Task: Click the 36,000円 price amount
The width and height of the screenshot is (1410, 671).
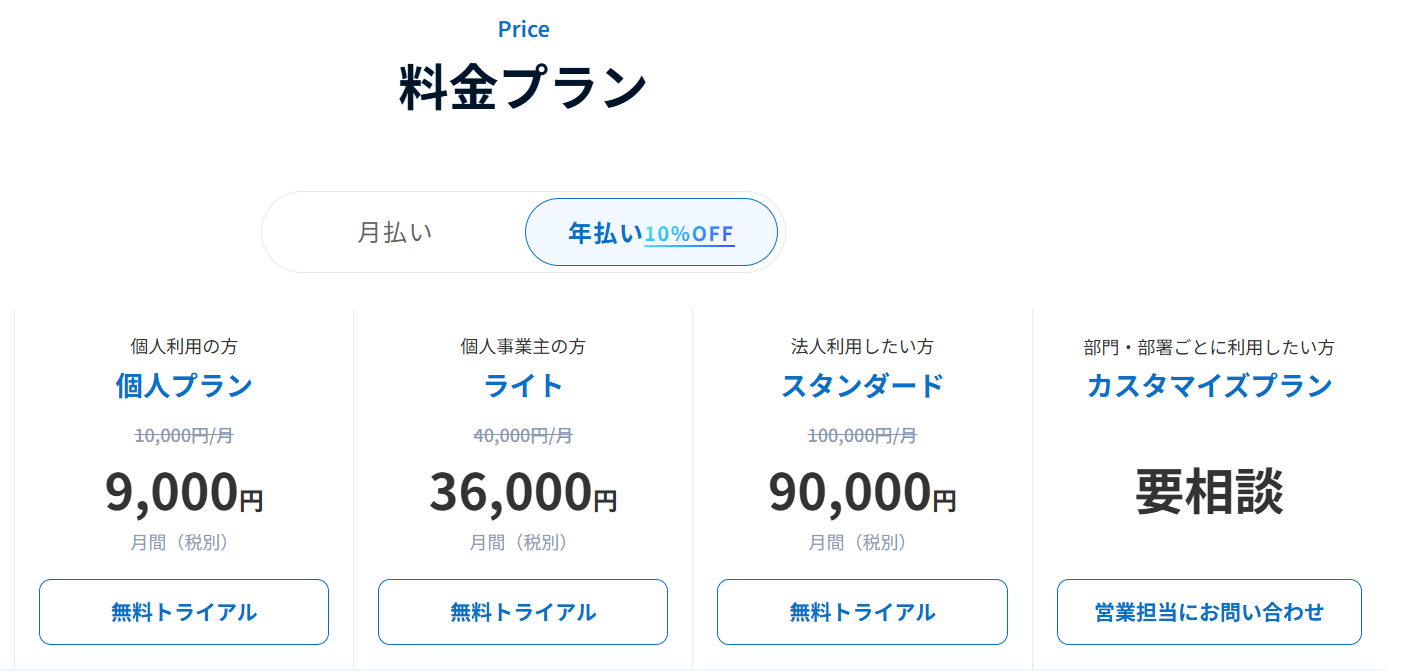Action: pyautogui.click(x=523, y=492)
